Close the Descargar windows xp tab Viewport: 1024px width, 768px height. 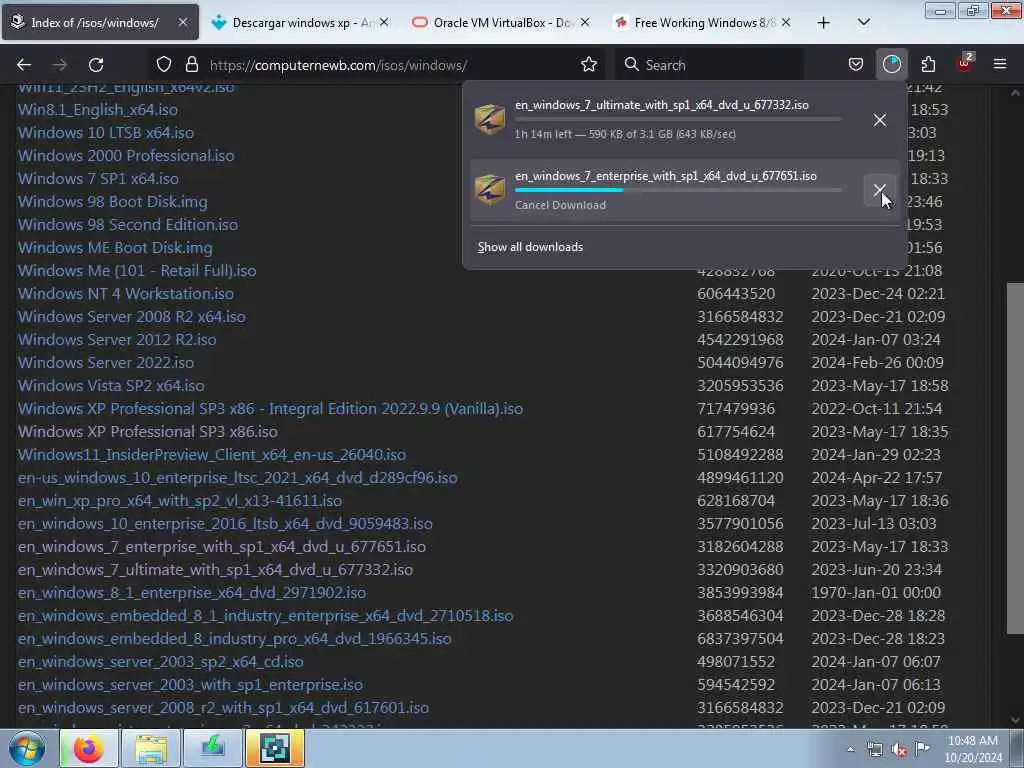[384, 22]
